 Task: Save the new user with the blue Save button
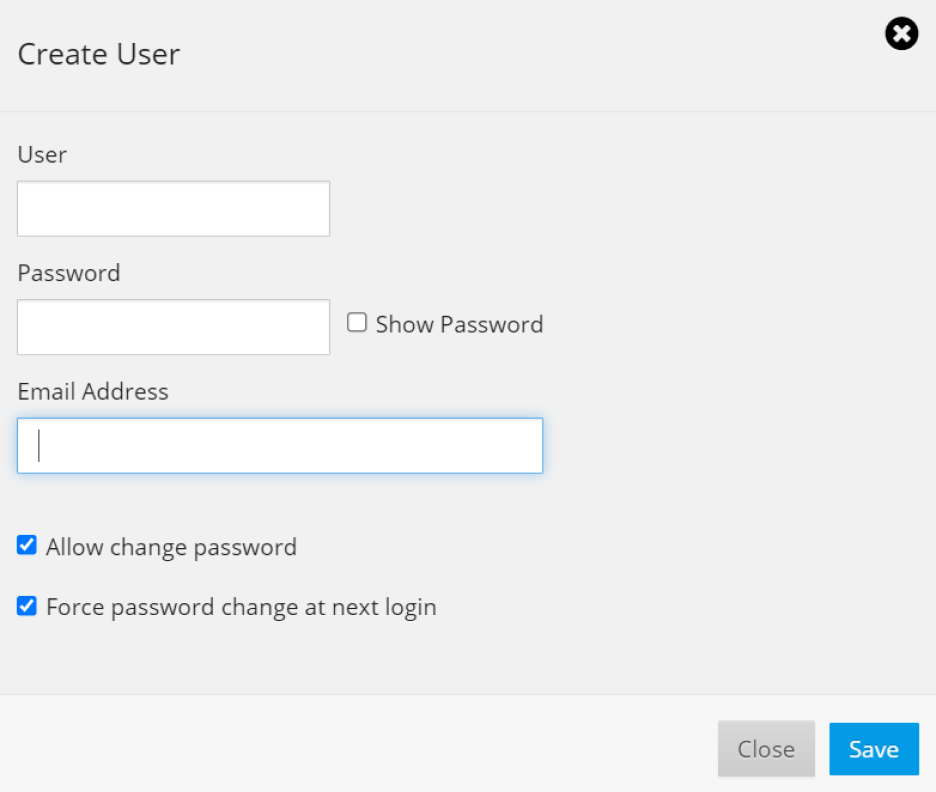pos(874,748)
